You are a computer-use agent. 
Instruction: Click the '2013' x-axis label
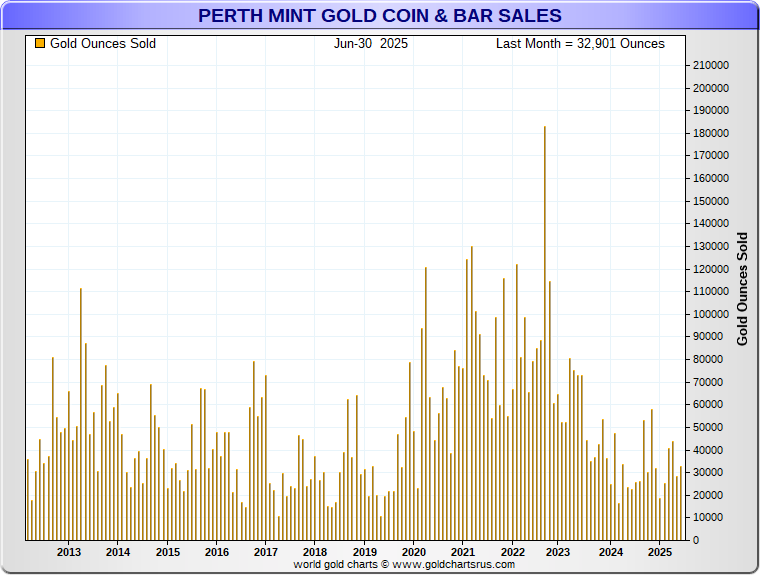point(69,552)
